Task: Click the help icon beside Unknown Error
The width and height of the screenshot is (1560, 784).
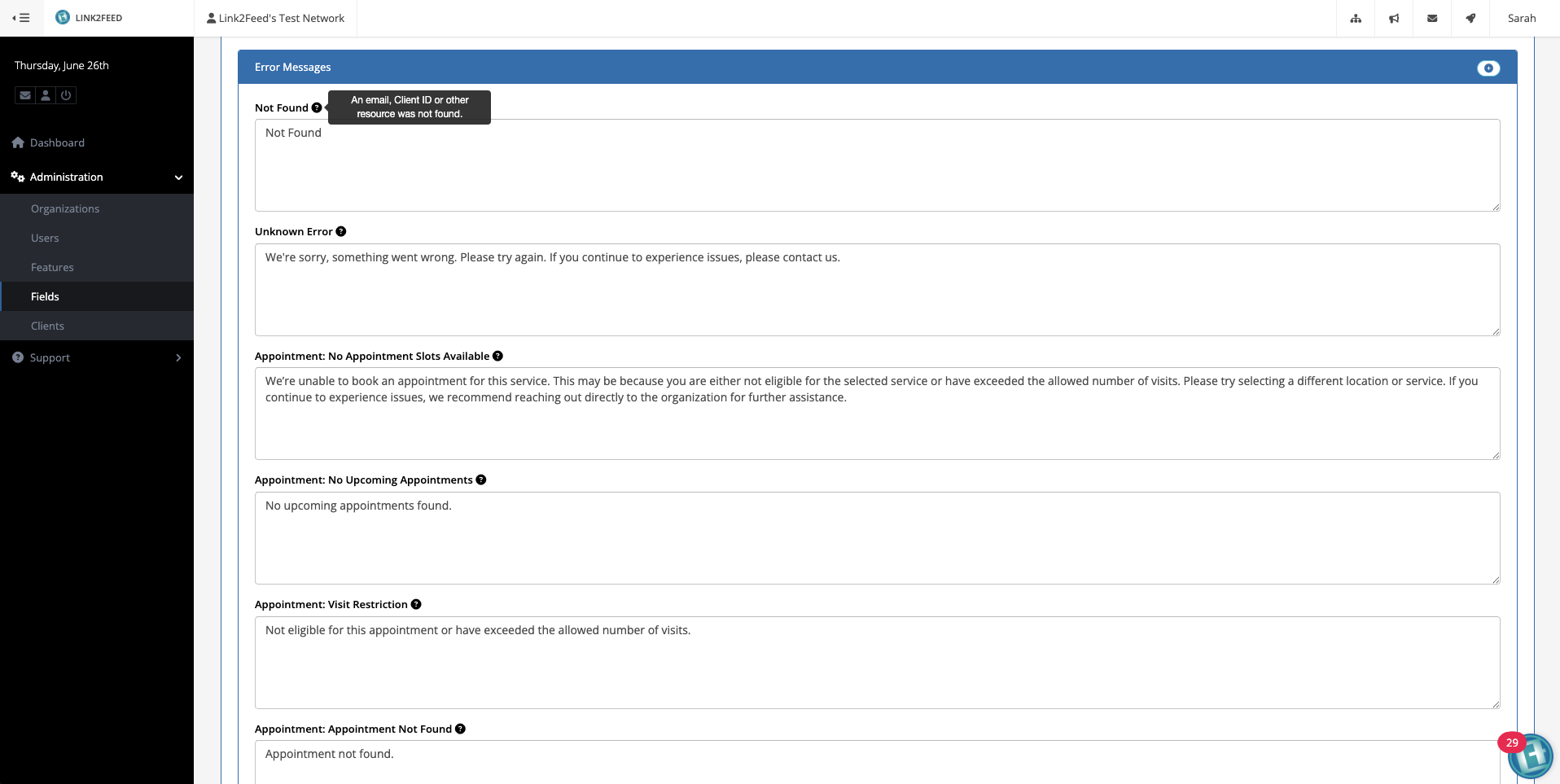Action: (x=340, y=230)
